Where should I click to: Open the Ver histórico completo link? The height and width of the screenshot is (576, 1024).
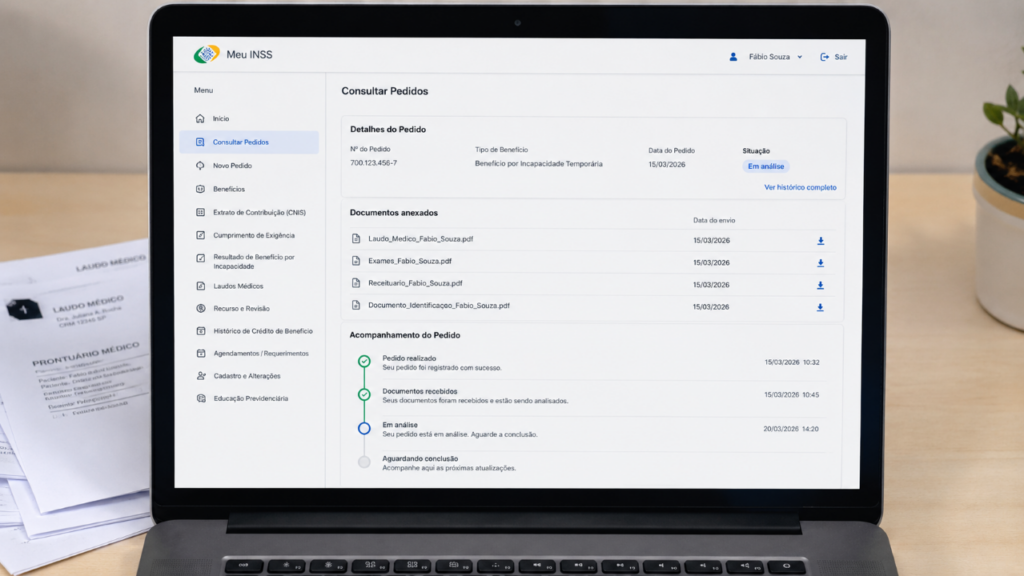(x=800, y=187)
